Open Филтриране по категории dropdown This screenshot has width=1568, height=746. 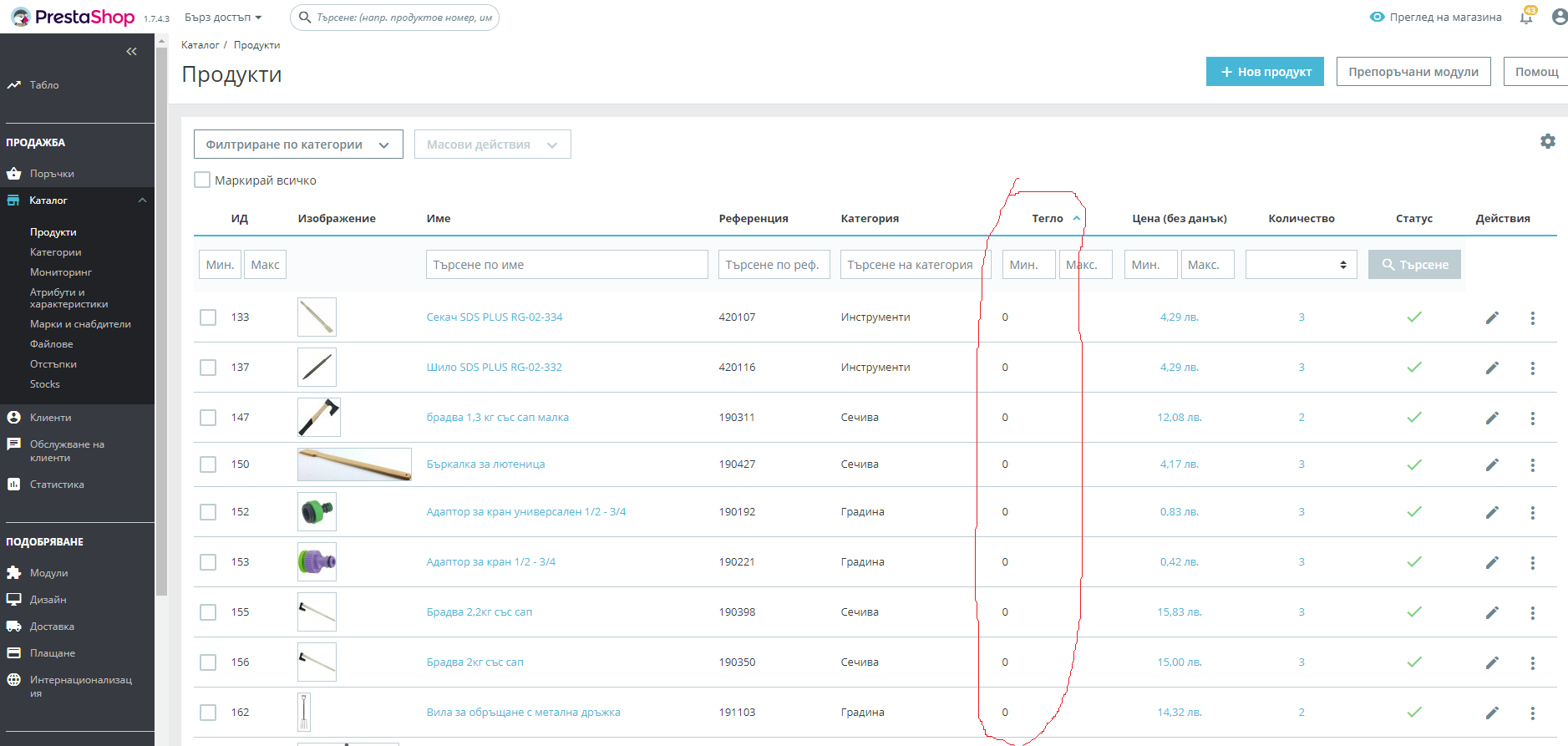[298, 145]
